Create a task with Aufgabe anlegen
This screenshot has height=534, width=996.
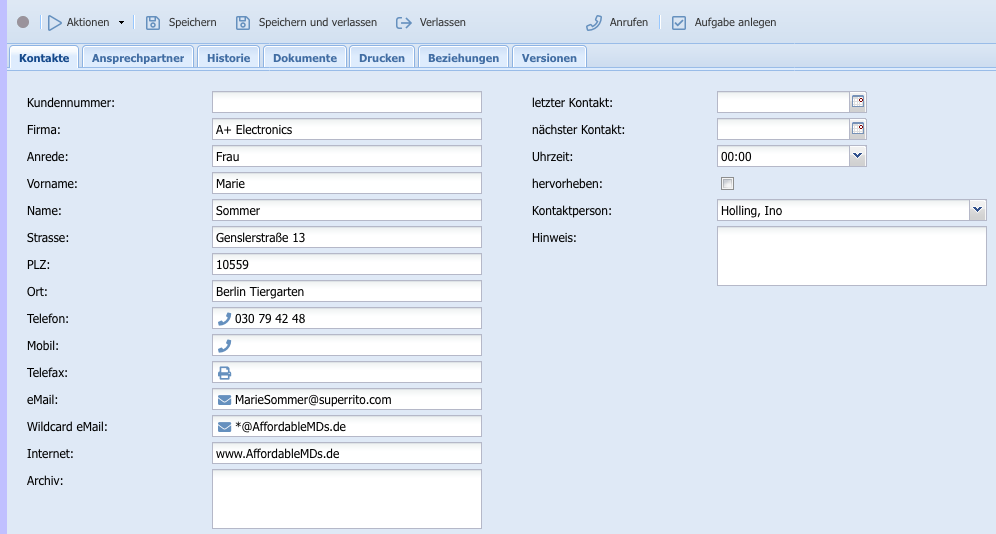point(724,22)
